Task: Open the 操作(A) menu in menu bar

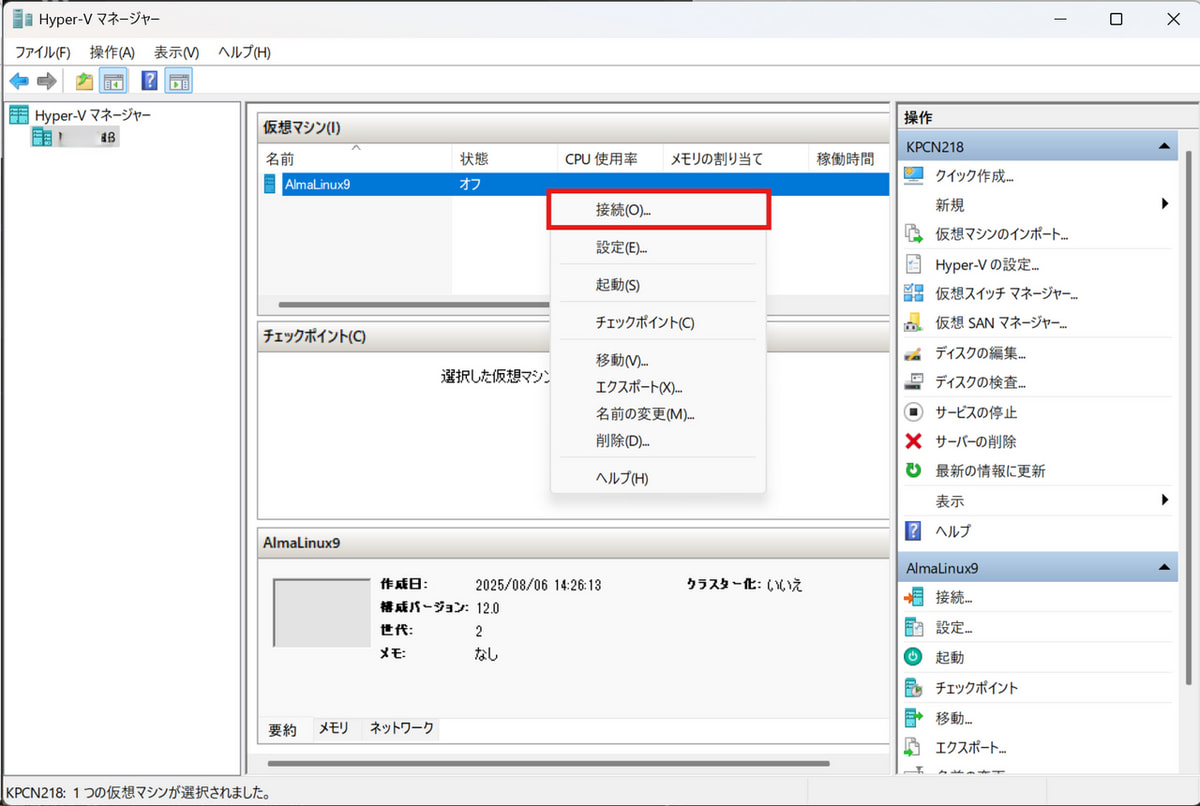Action: click(x=112, y=52)
